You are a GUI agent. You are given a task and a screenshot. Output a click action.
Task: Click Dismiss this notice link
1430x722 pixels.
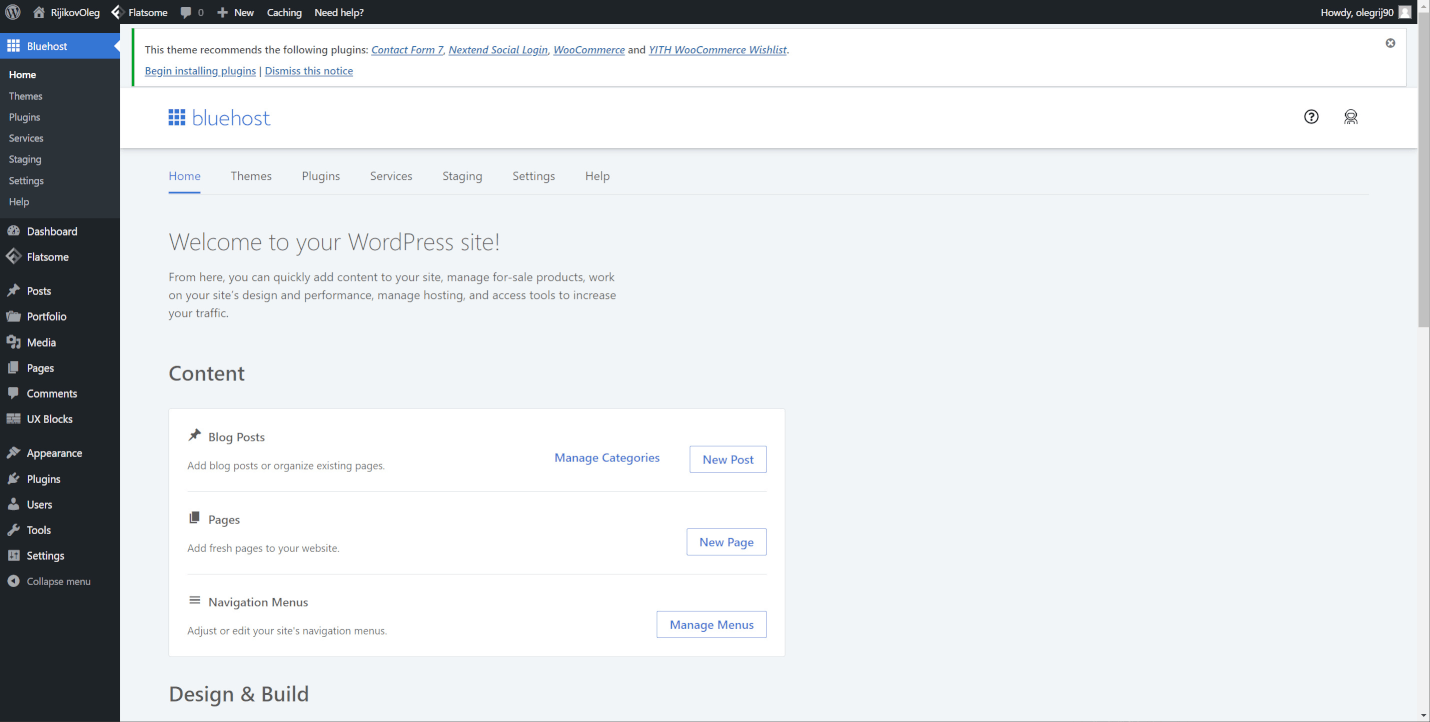(x=309, y=71)
